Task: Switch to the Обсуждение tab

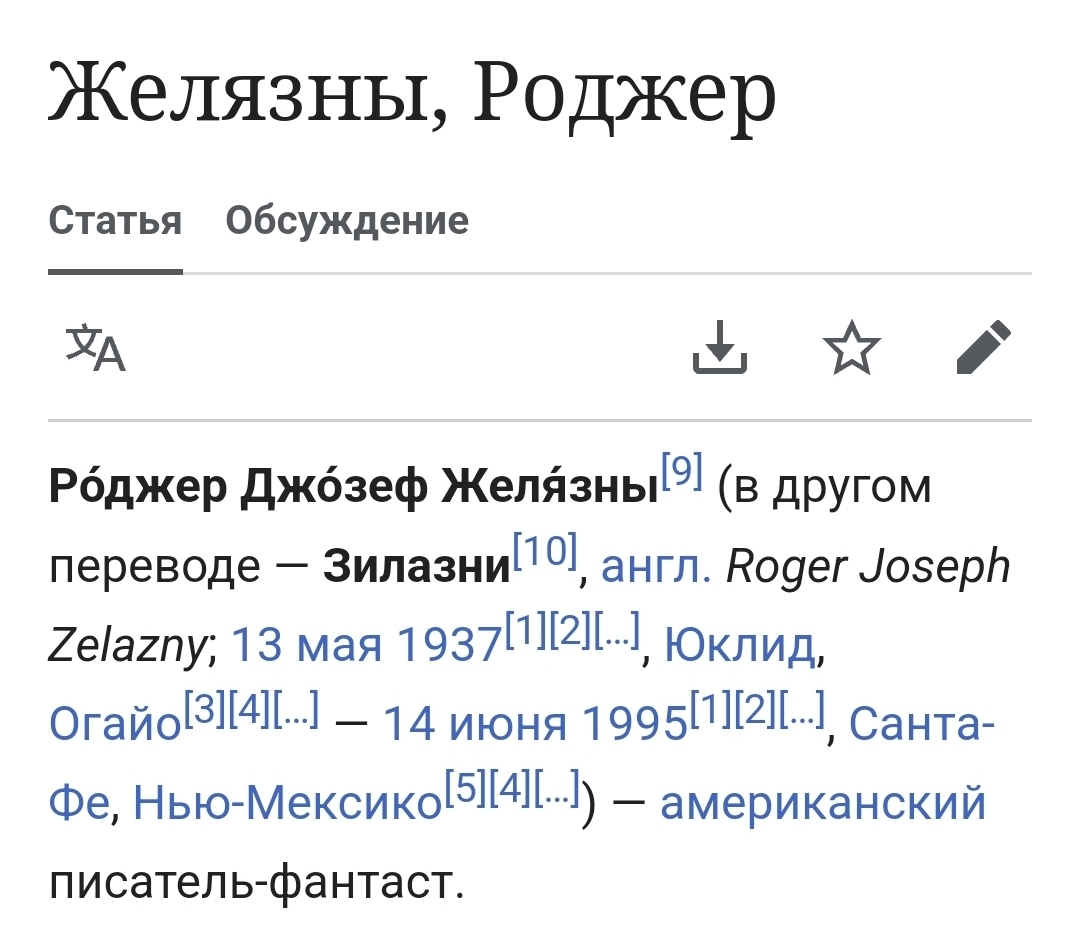Action: (x=347, y=221)
